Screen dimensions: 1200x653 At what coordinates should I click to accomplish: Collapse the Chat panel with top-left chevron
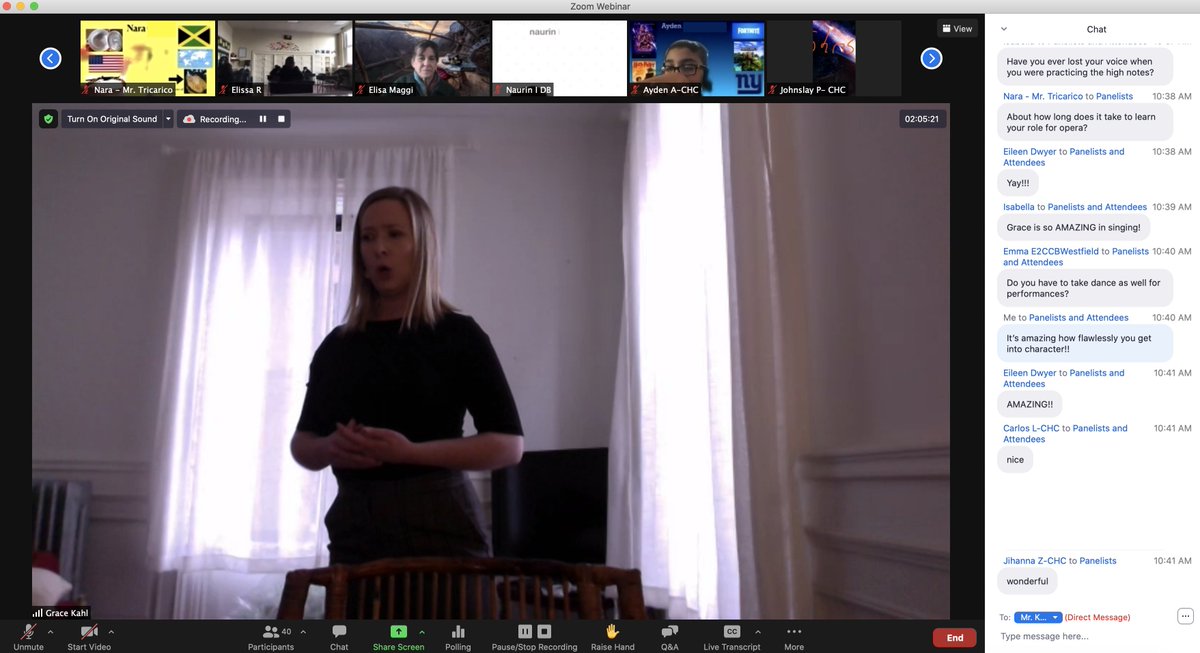[1003, 29]
